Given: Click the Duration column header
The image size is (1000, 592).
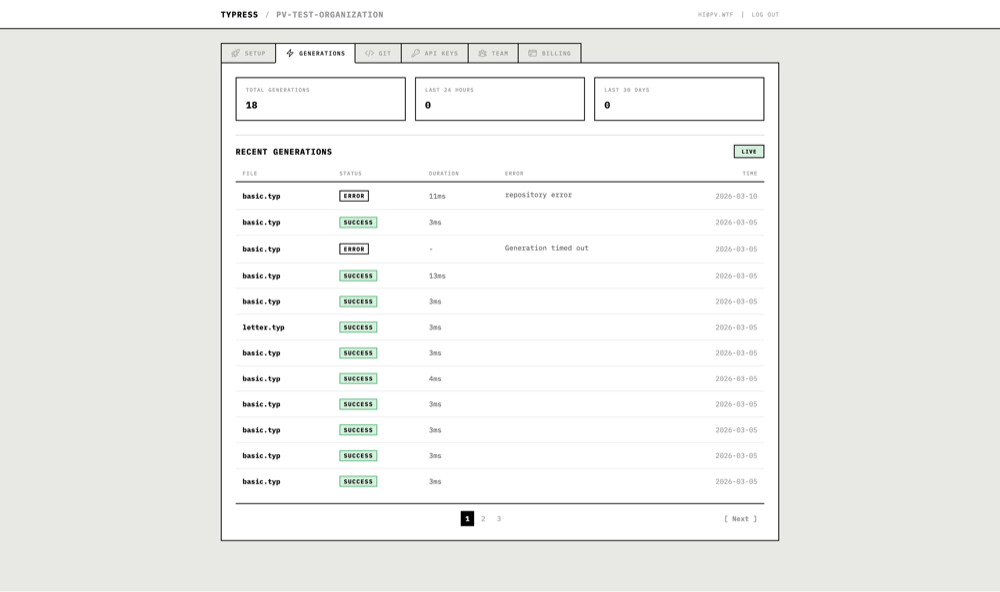Looking at the screenshot, I should click(x=444, y=174).
